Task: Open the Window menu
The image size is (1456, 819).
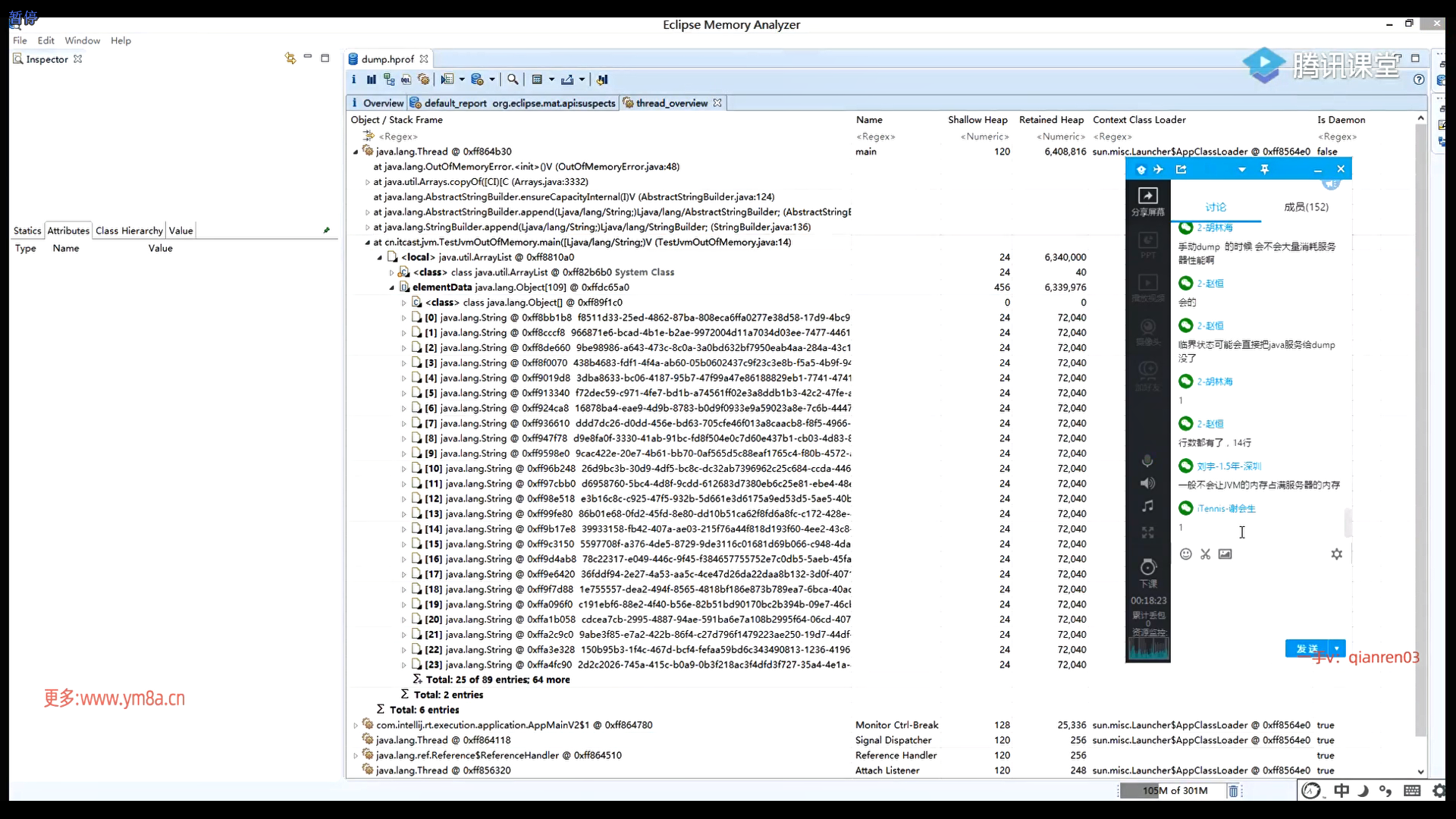Action: click(82, 40)
